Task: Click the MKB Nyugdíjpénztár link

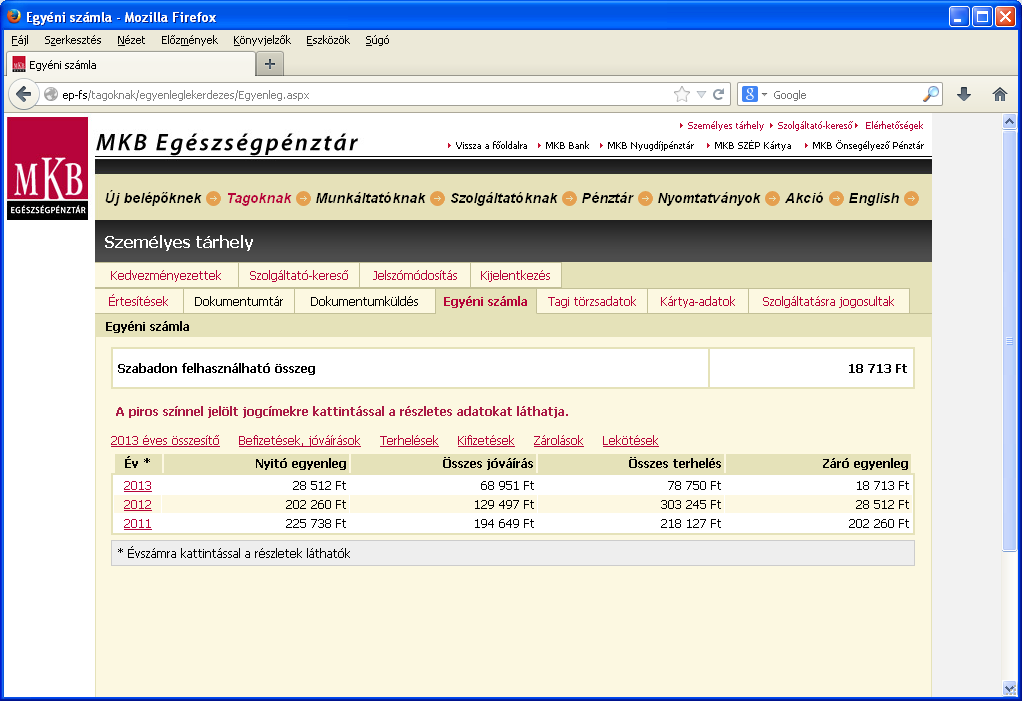Action: point(650,145)
